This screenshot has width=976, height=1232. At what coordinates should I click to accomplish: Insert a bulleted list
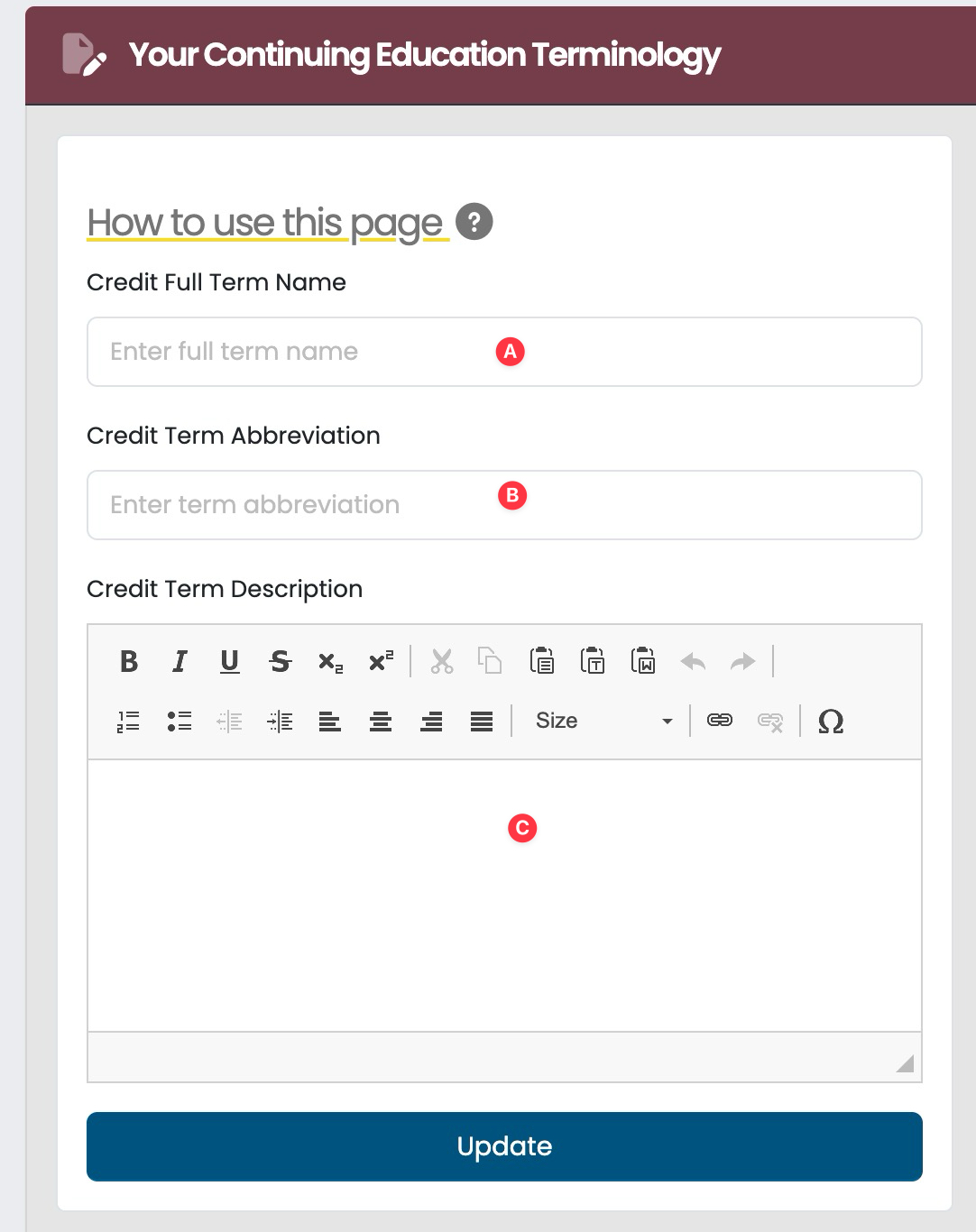point(180,721)
